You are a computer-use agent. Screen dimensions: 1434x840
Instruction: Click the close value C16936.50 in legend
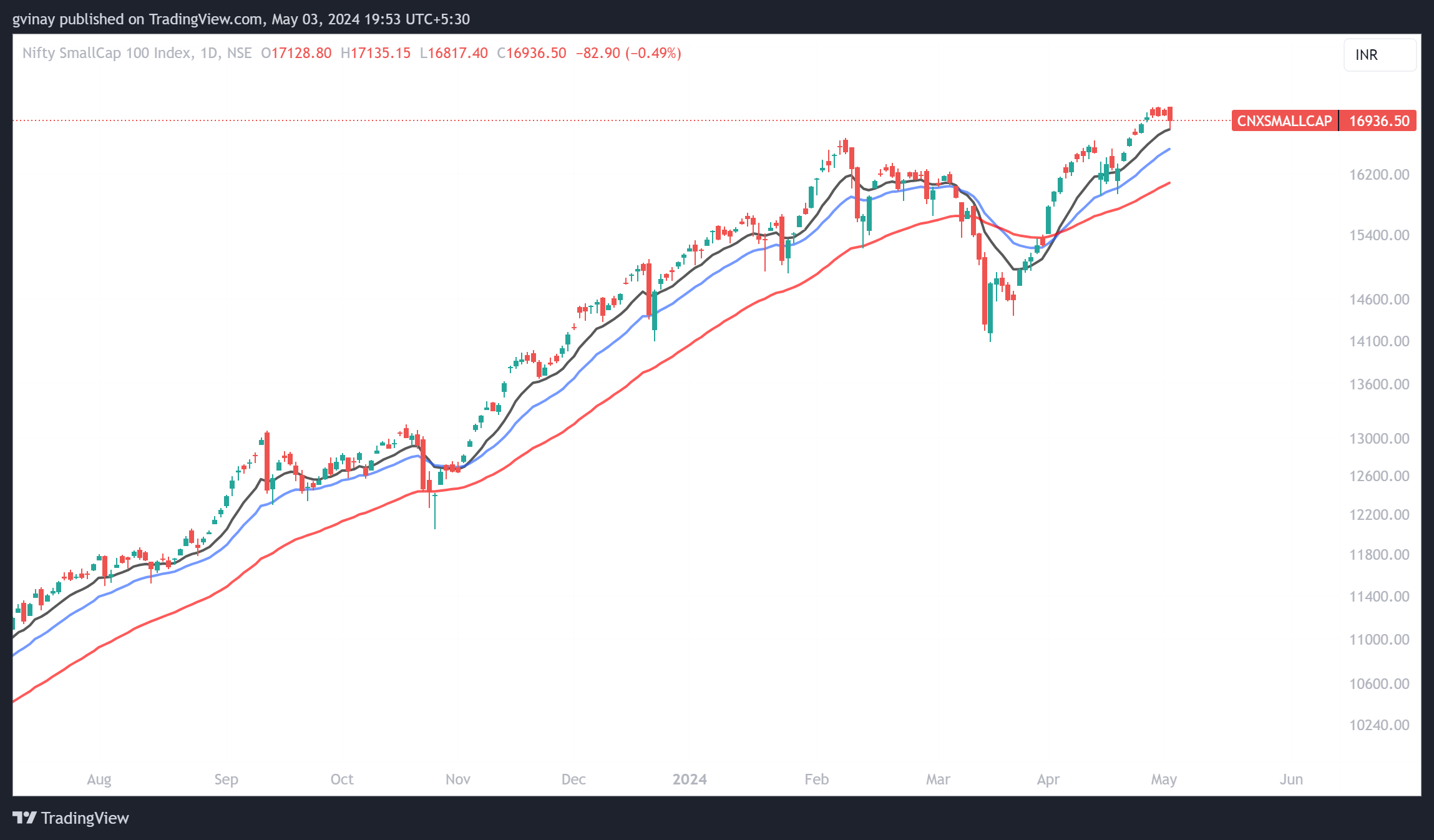(532, 53)
